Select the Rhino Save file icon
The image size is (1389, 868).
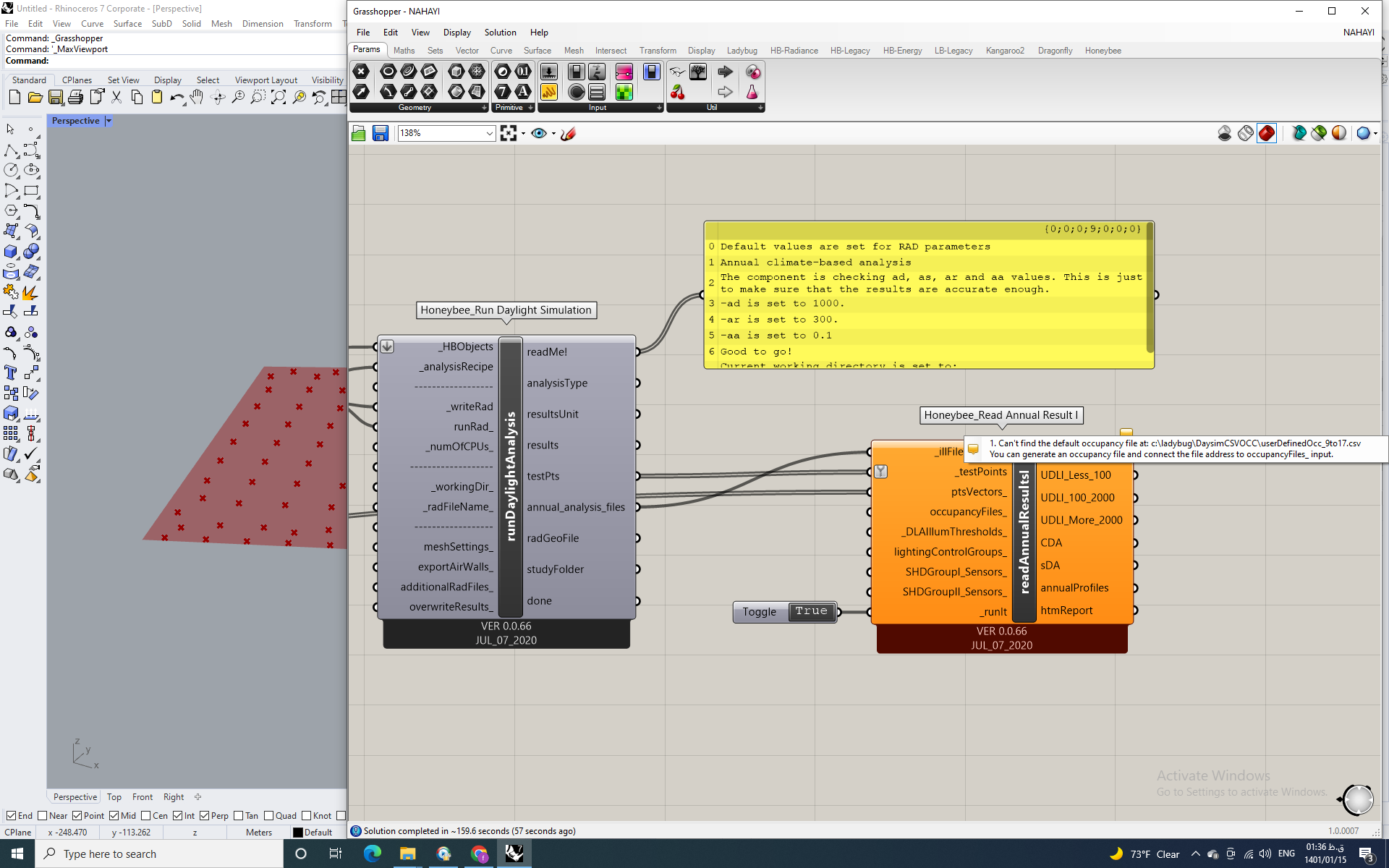(56, 98)
